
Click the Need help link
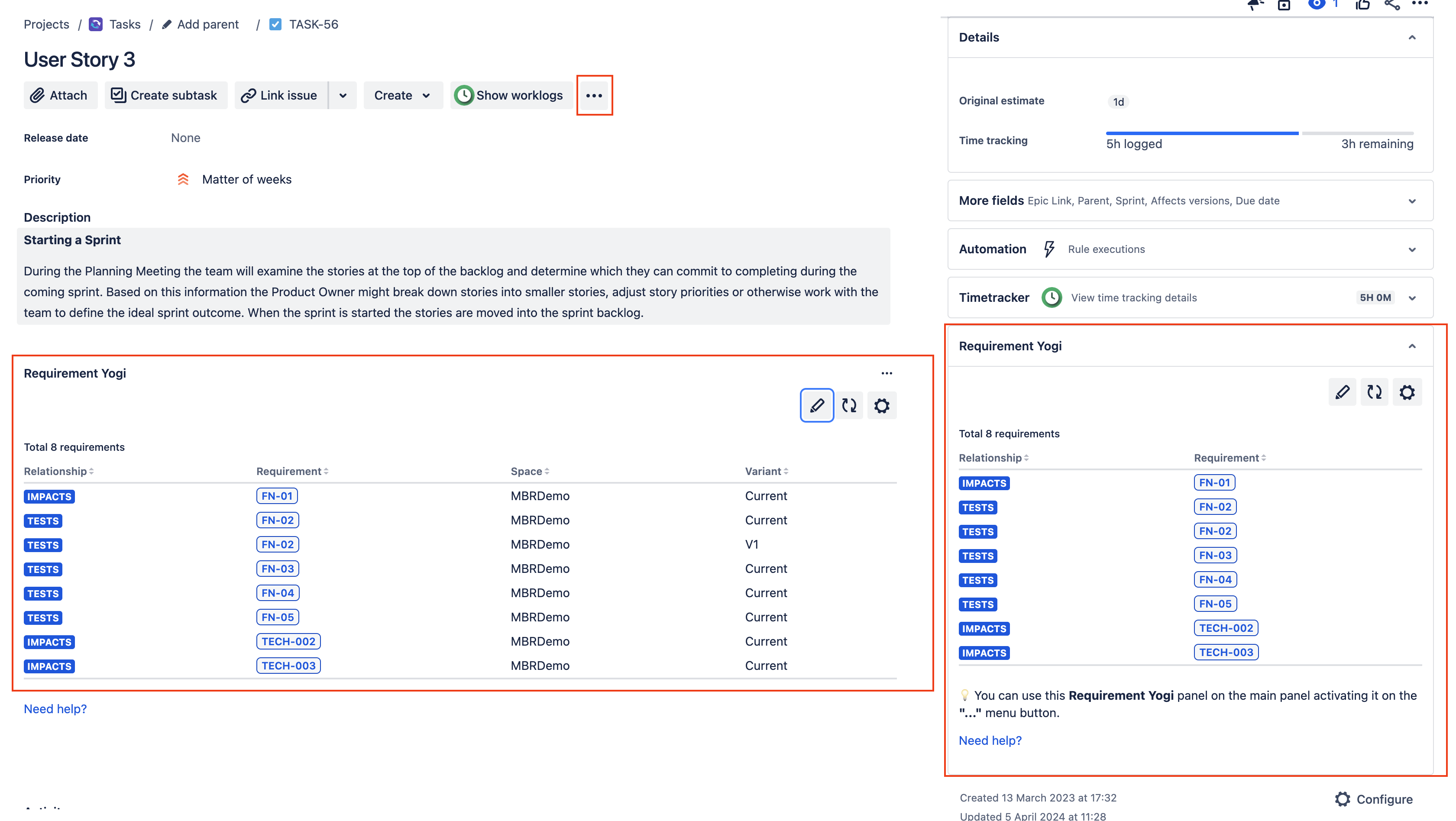(x=55, y=708)
